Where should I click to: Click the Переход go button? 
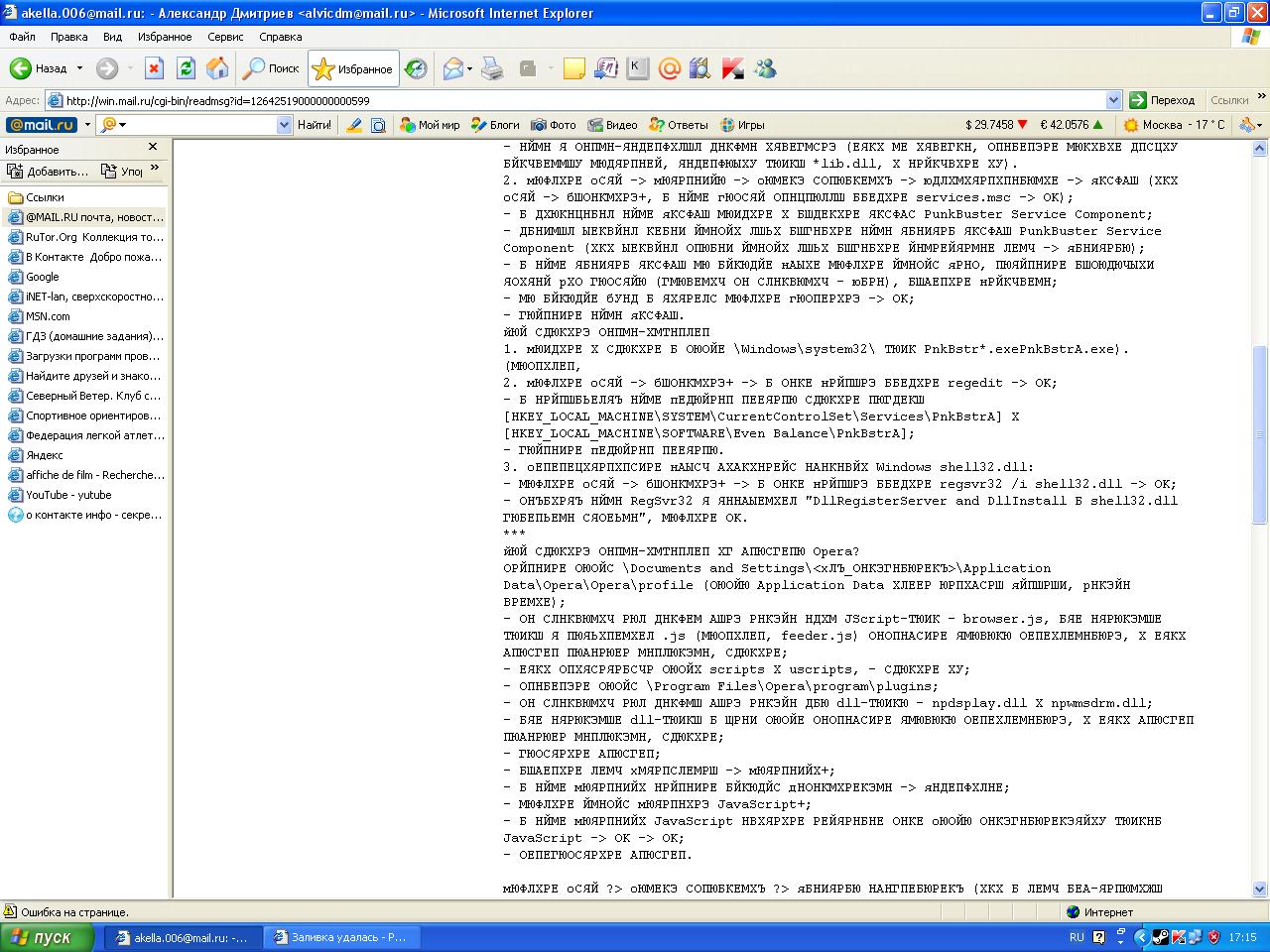click(1164, 100)
